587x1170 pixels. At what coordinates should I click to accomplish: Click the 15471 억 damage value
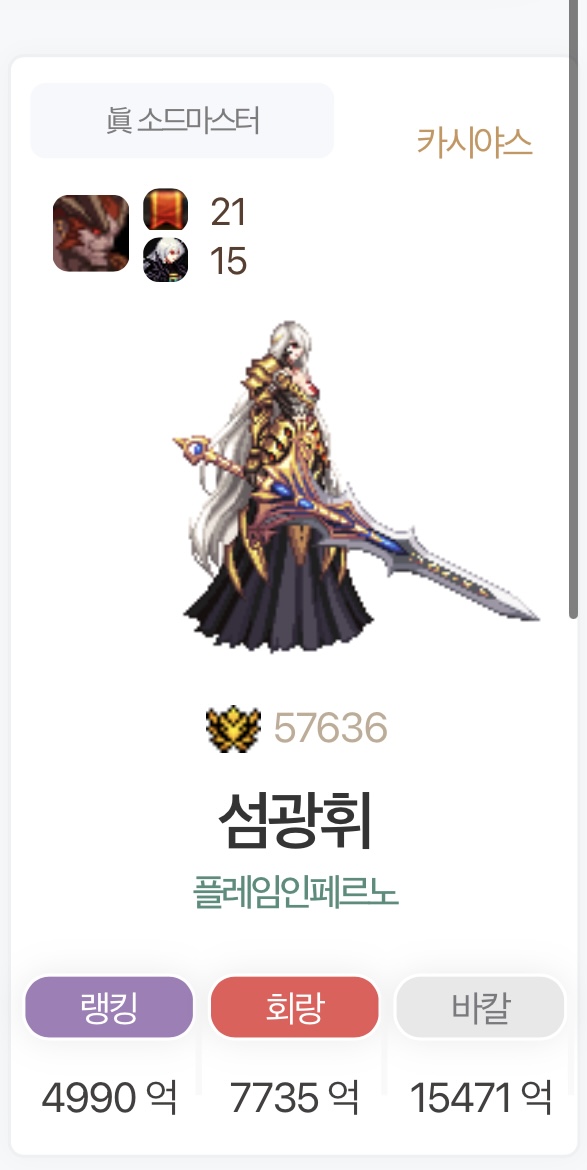(x=481, y=1098)
